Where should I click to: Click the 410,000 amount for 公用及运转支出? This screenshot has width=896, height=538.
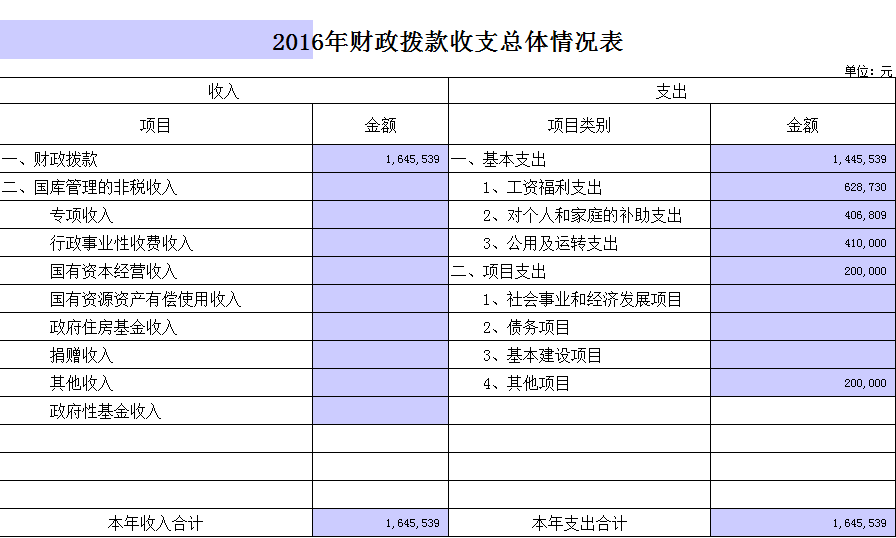coord(802,243)
